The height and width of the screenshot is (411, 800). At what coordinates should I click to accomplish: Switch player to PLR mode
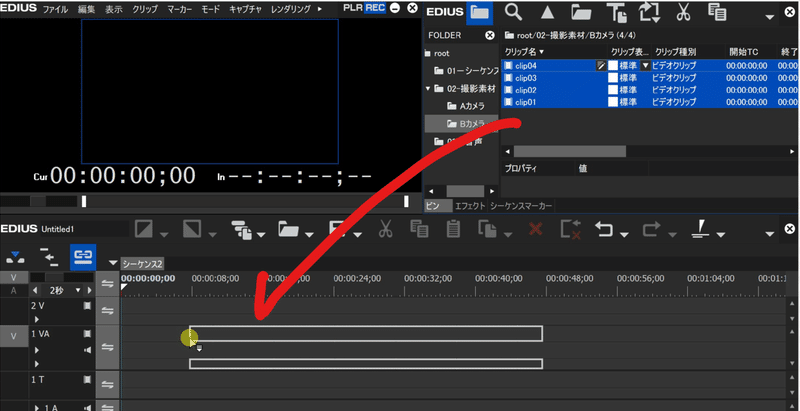(353, 8)
